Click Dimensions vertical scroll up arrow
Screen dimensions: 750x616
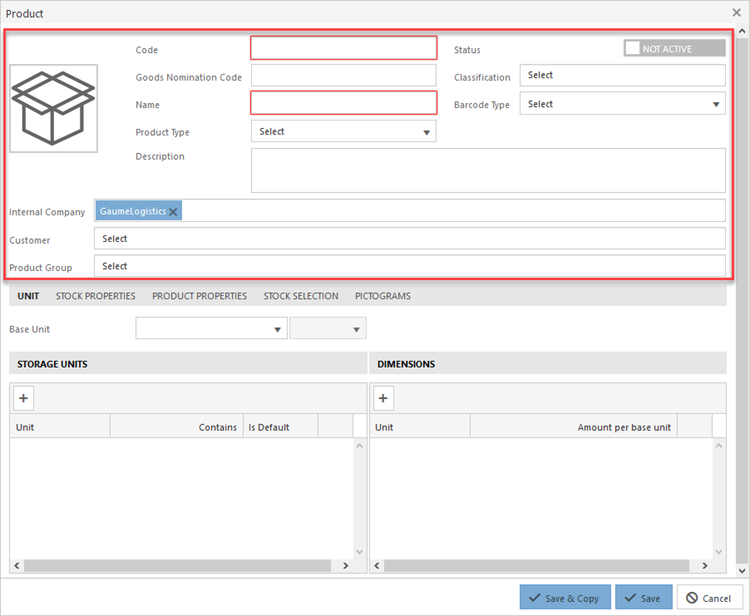pyautogui.click(x=718, y=446)
